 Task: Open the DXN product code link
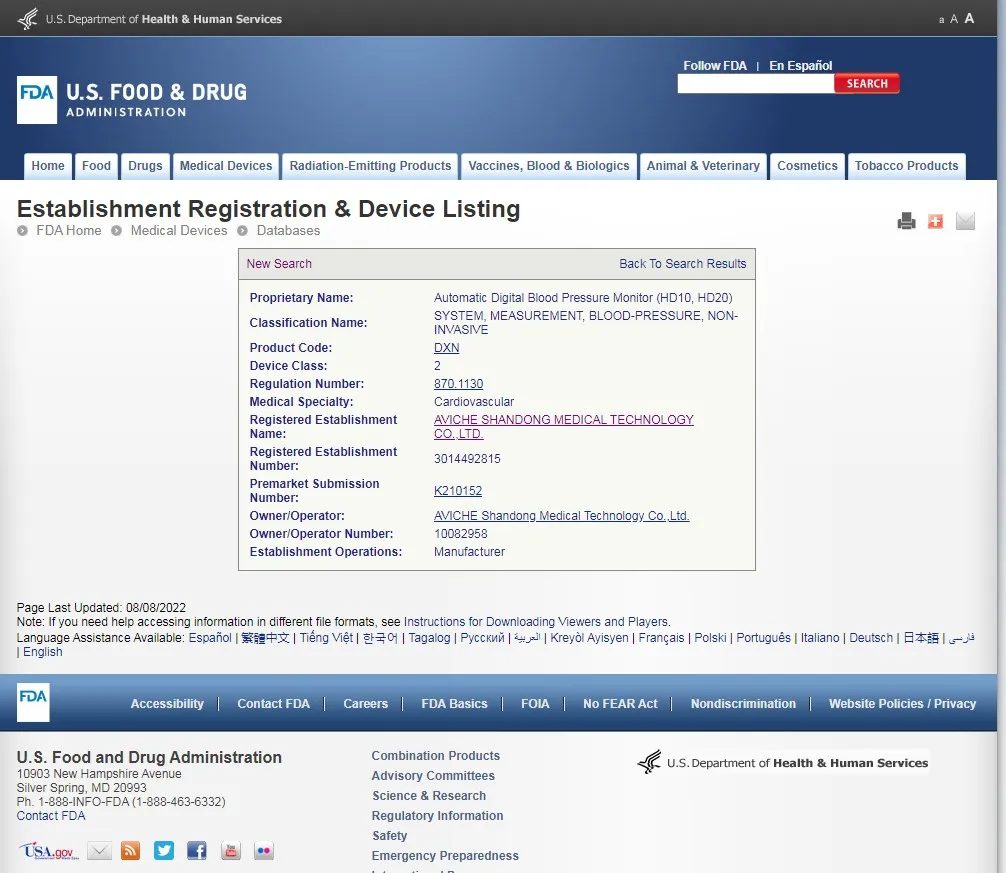(445, 347)
